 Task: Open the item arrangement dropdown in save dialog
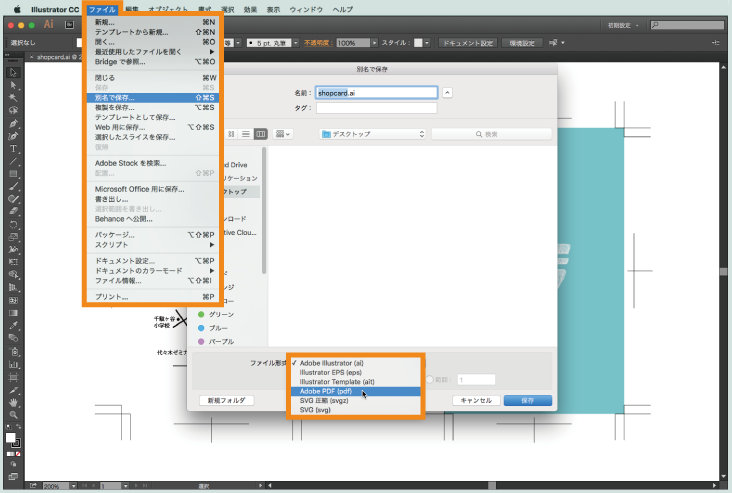coord(282,134)
